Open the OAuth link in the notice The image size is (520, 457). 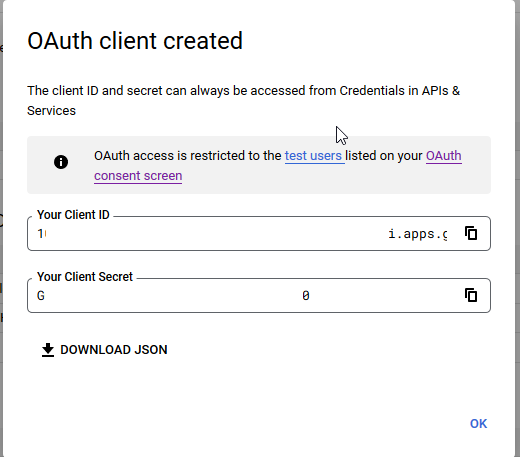tap(444, 156)
